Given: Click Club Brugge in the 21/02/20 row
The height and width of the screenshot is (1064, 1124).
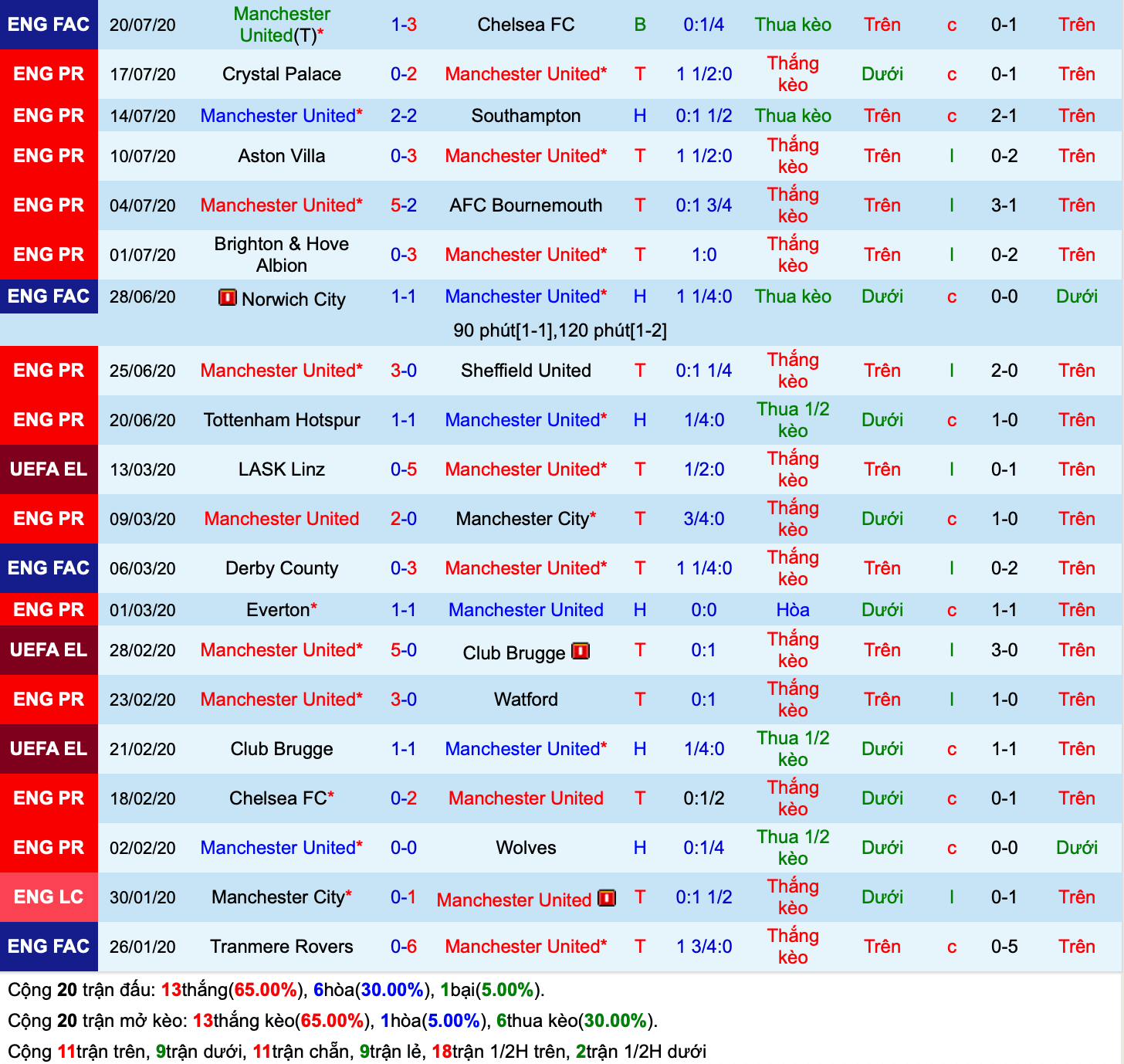Looking at the screenshot, I should click(282, 749).
